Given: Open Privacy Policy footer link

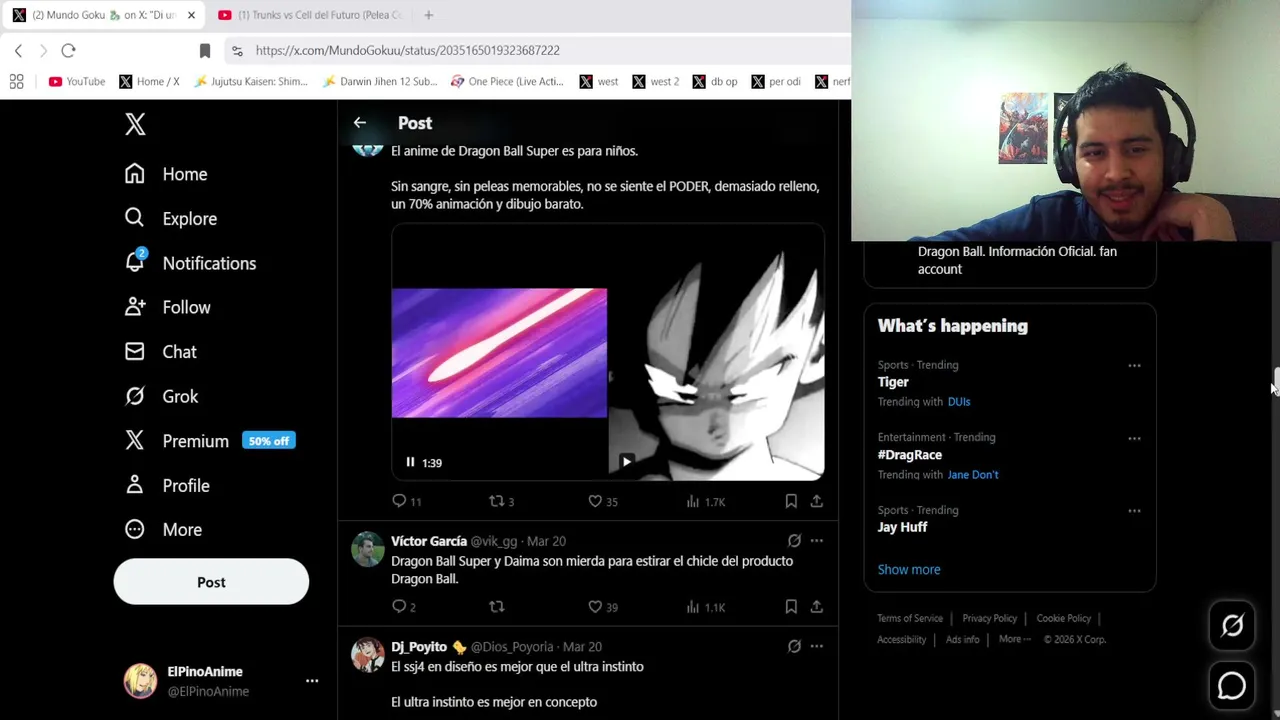Looking at the screenshot, I should coord(989,618).
